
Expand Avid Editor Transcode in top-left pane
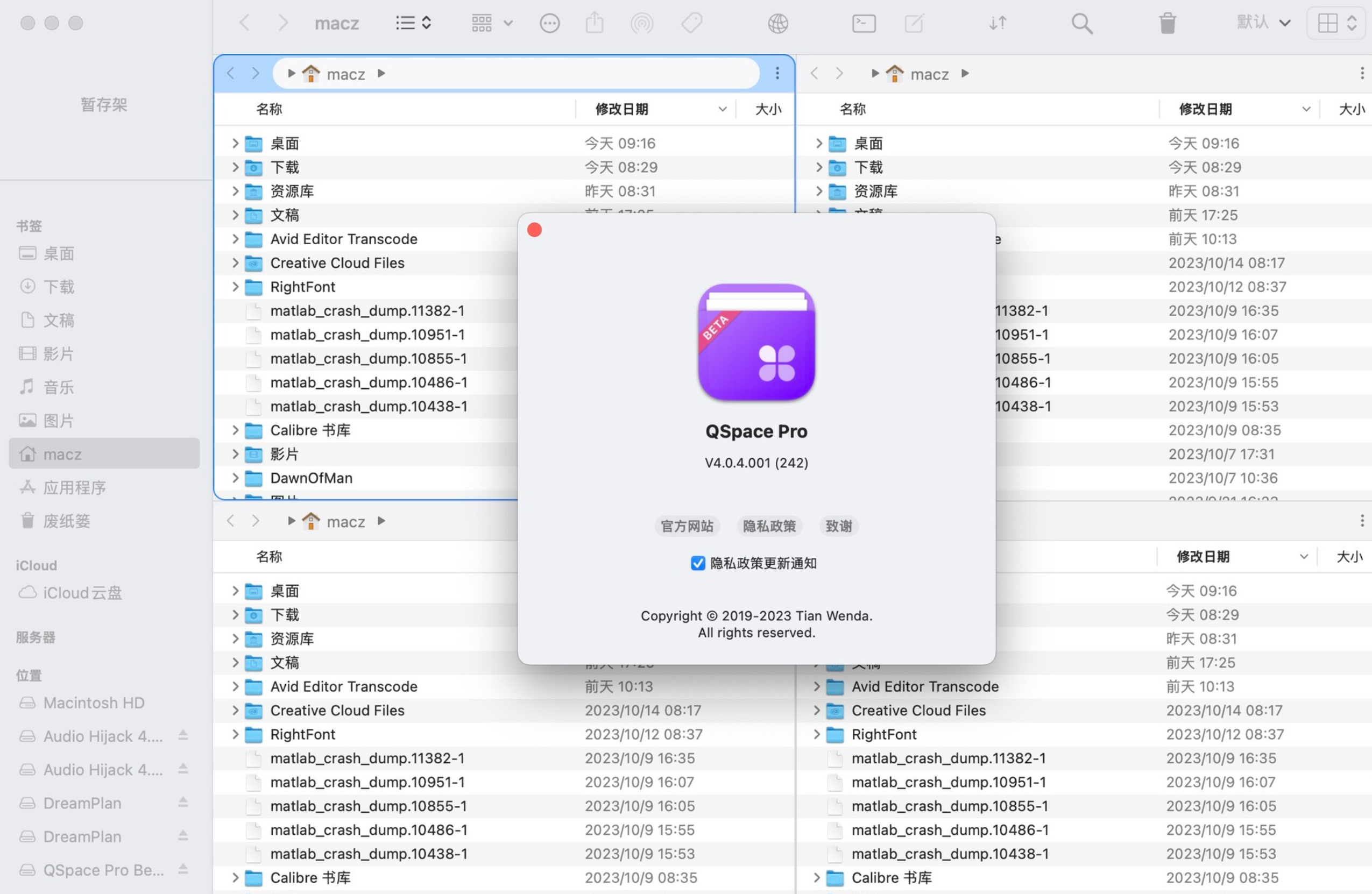coord(235,239)
